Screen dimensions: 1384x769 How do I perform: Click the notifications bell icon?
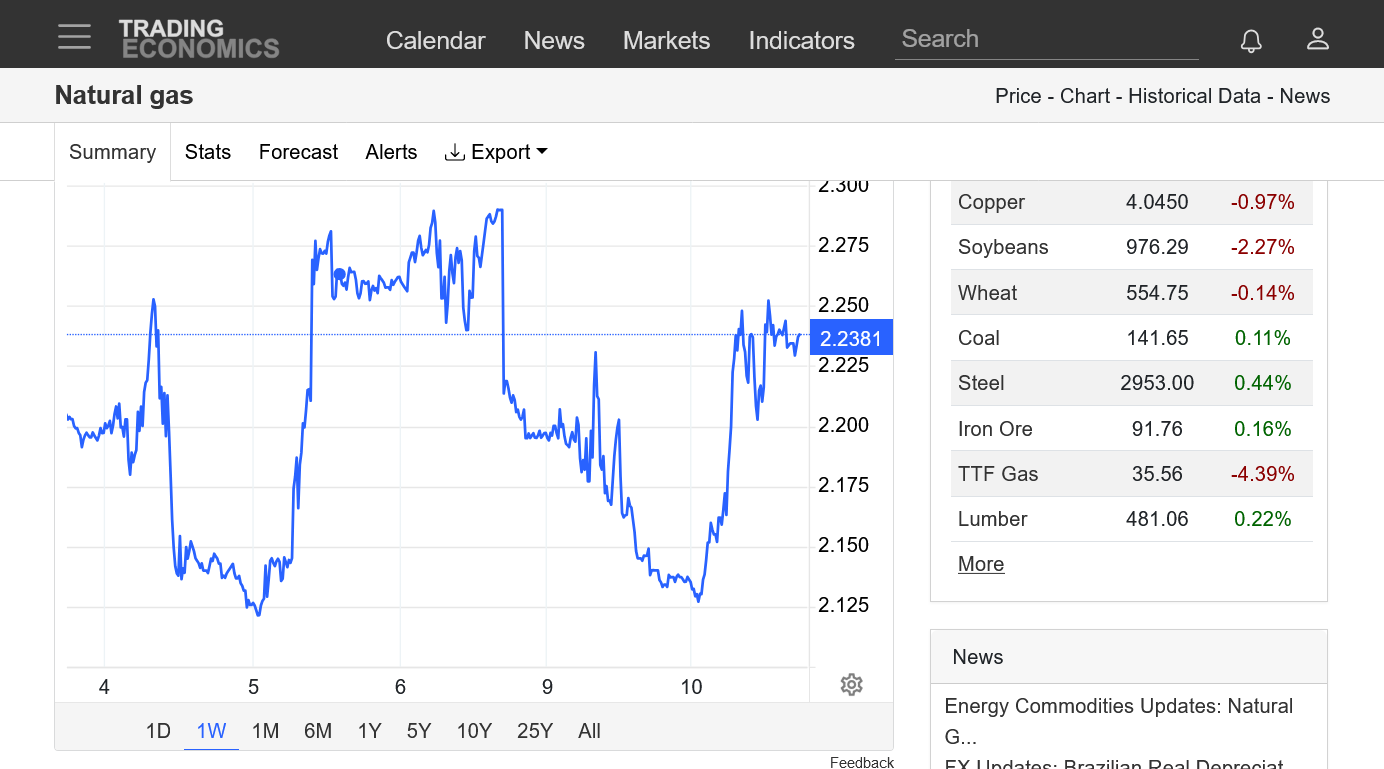(x=1251, y=40)
